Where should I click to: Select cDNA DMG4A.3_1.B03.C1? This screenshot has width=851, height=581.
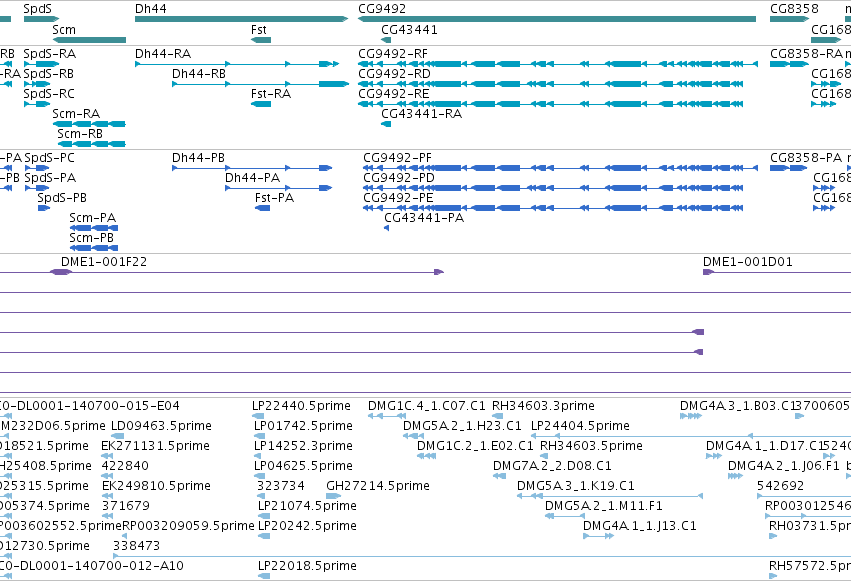691,416
